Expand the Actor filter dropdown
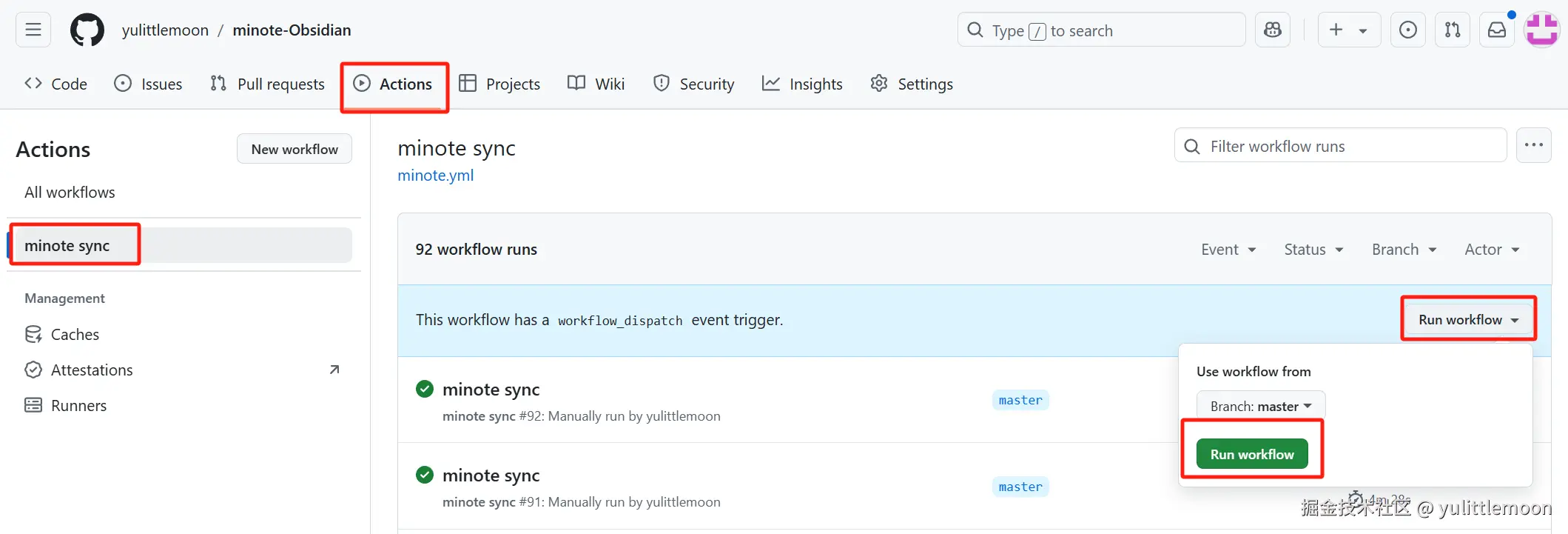Image resolution: width=1568 pixels, height=534 pixels. [1492, 250]
